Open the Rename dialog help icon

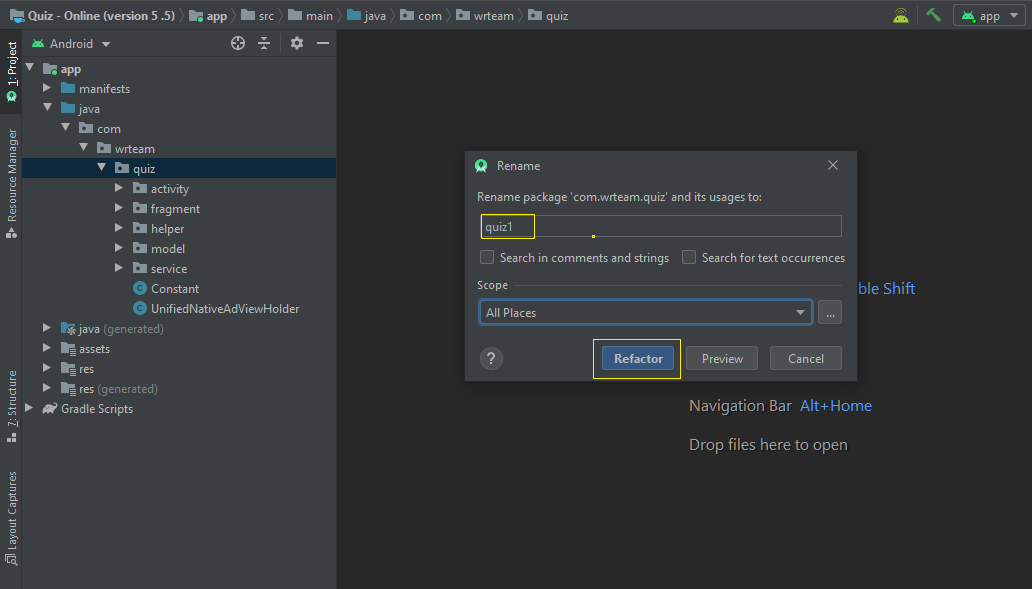(x=491, y=359)
